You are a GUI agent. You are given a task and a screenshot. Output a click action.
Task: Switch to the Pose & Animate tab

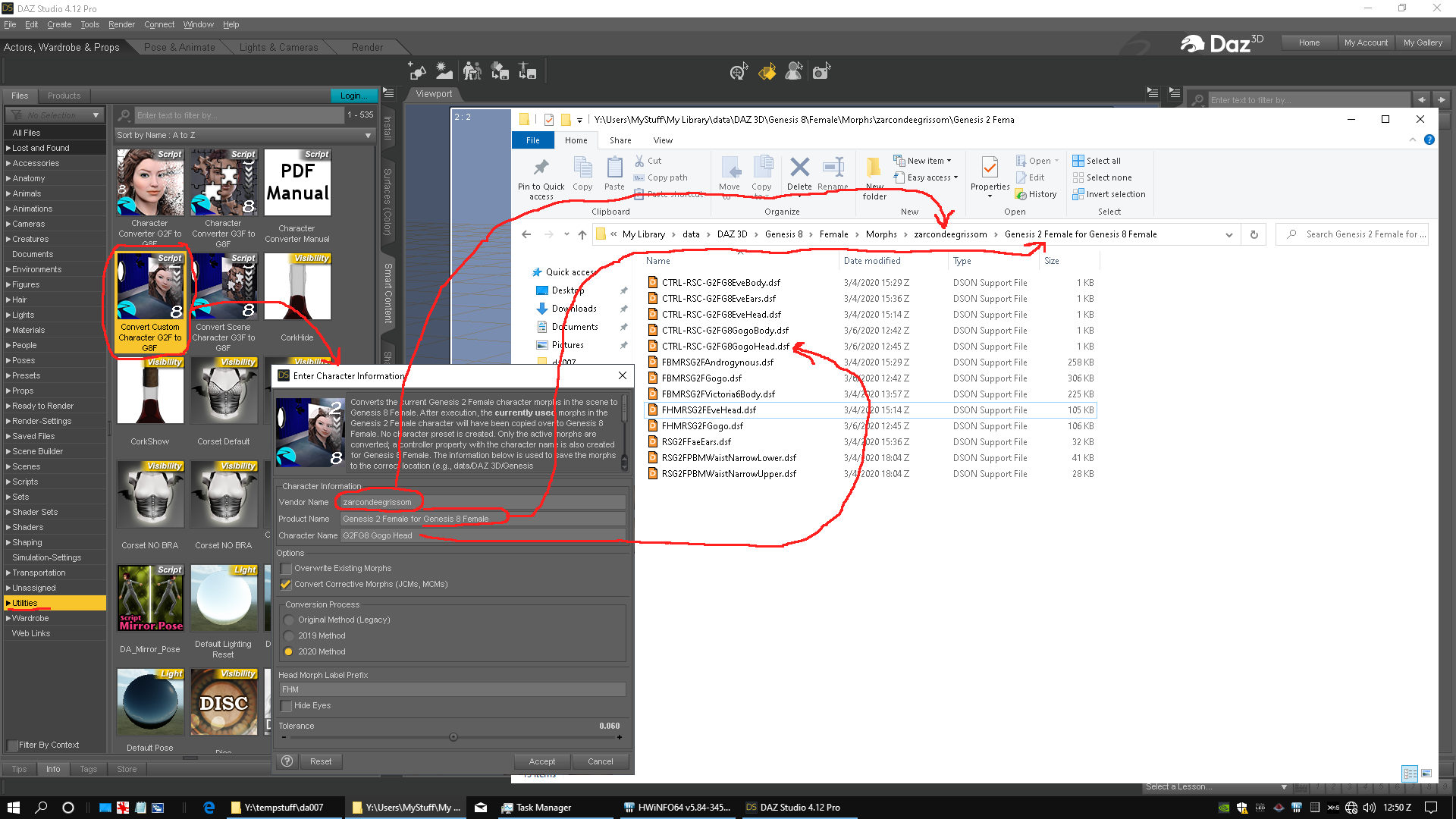click(180, 47)
